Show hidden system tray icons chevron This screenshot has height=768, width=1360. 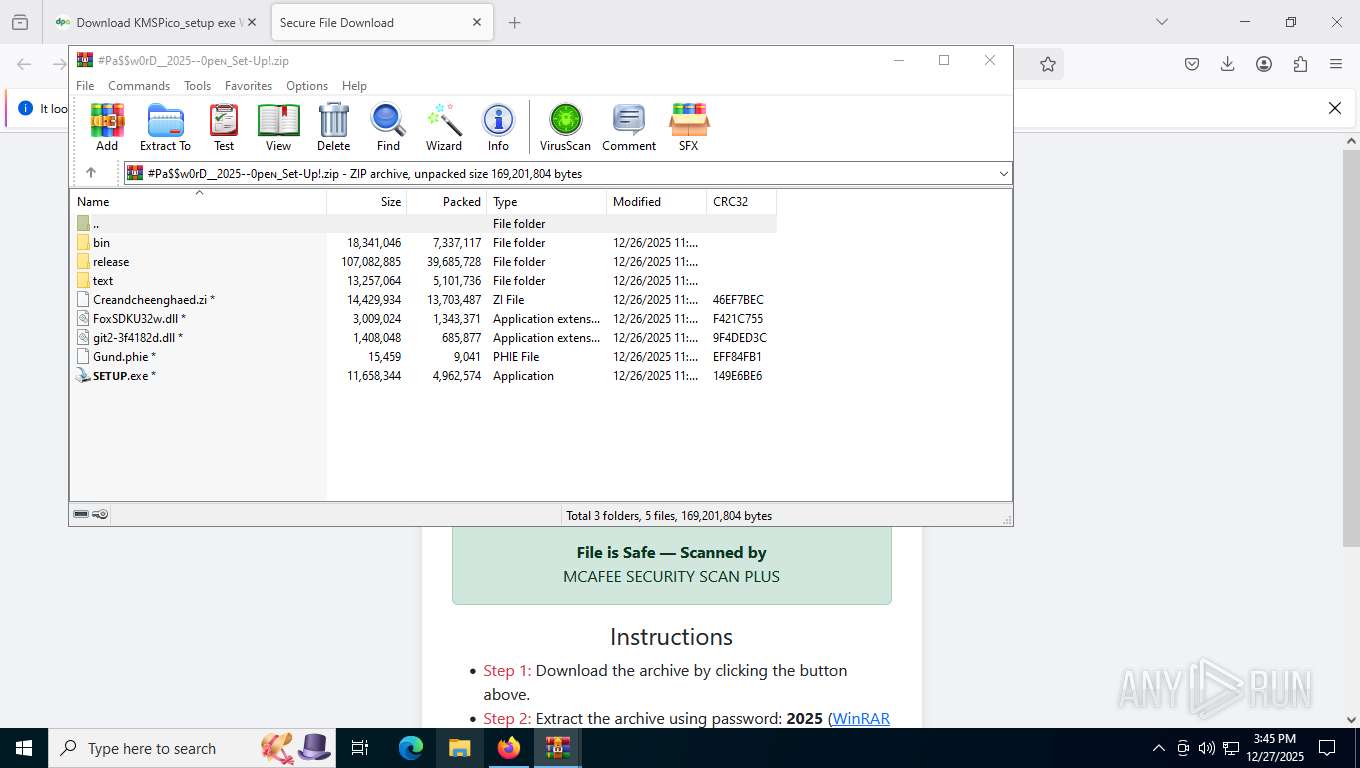pos(1159,748)
